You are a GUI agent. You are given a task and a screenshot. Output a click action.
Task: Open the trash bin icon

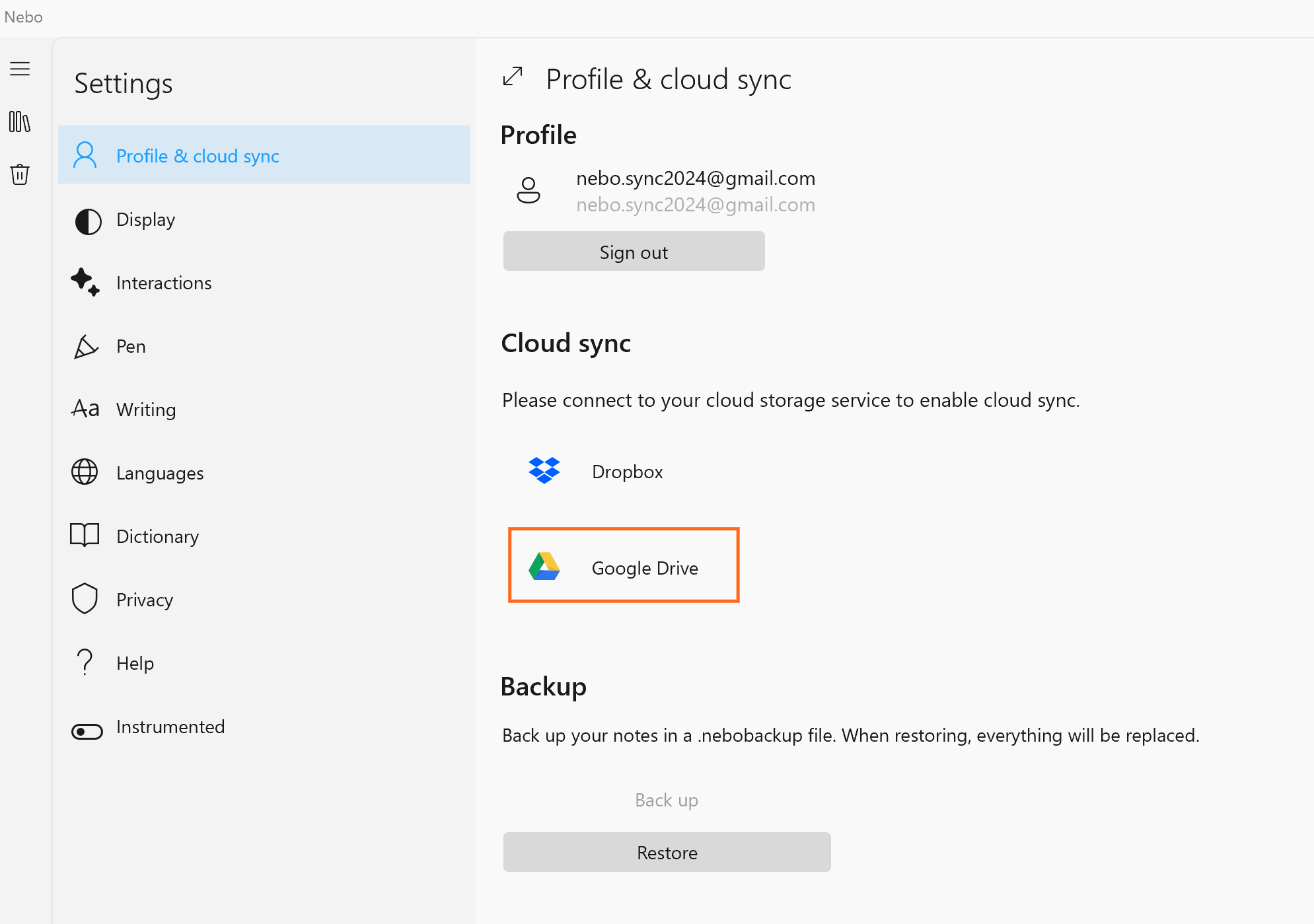point(20,174)
